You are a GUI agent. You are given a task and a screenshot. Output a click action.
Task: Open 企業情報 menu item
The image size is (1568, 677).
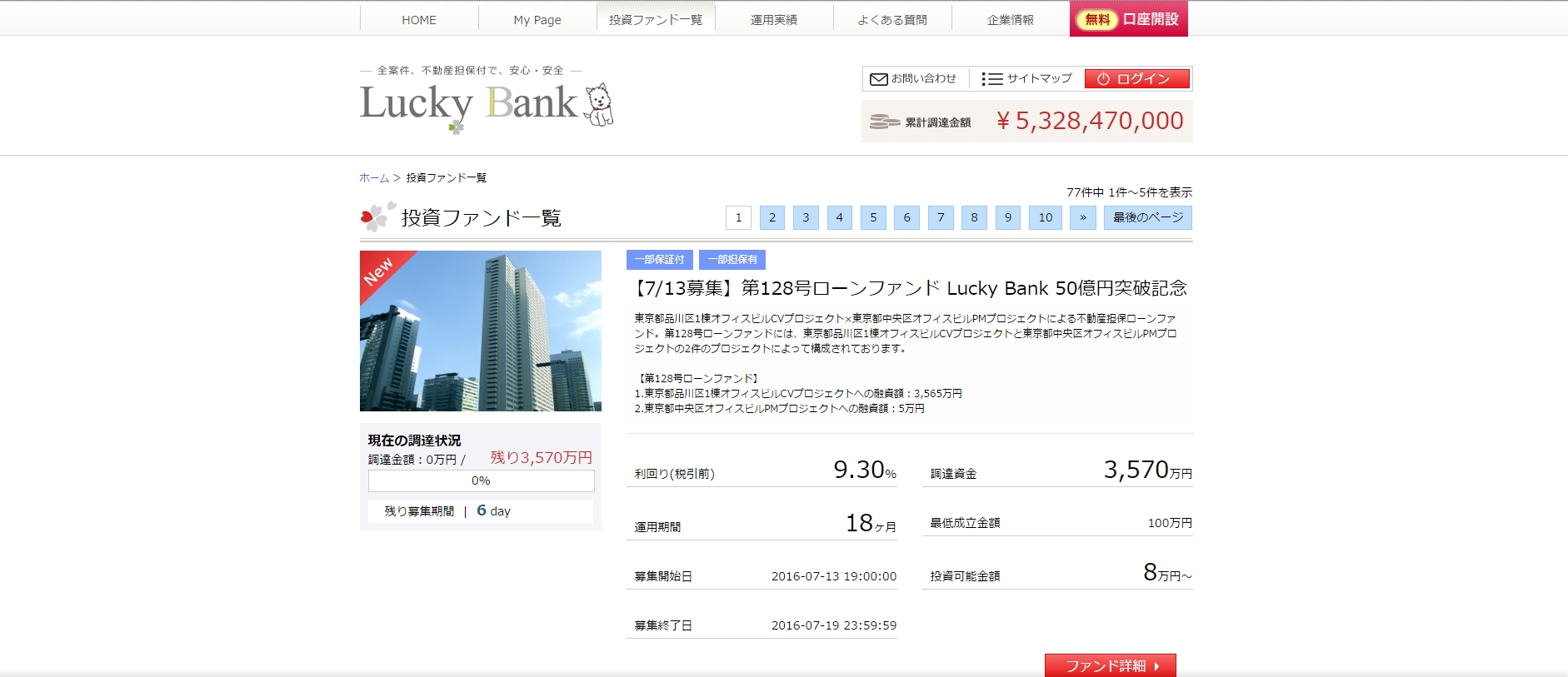[x=1011, y=19]
